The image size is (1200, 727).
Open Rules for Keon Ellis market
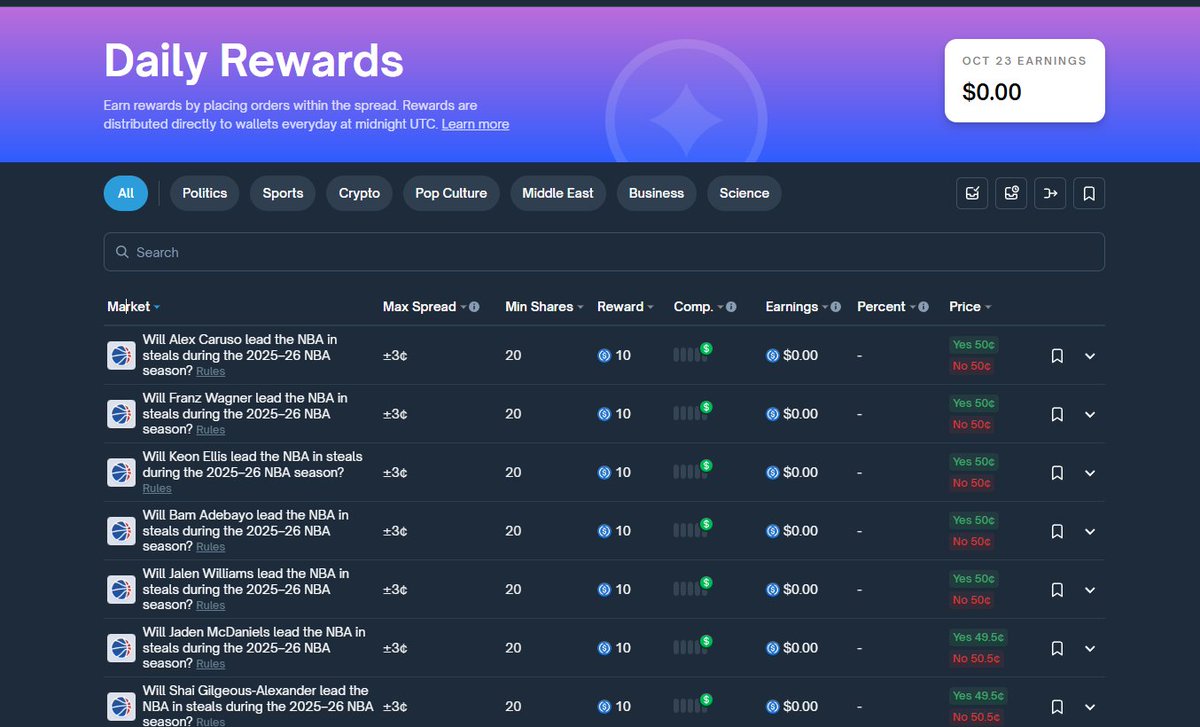click(157, 489)
